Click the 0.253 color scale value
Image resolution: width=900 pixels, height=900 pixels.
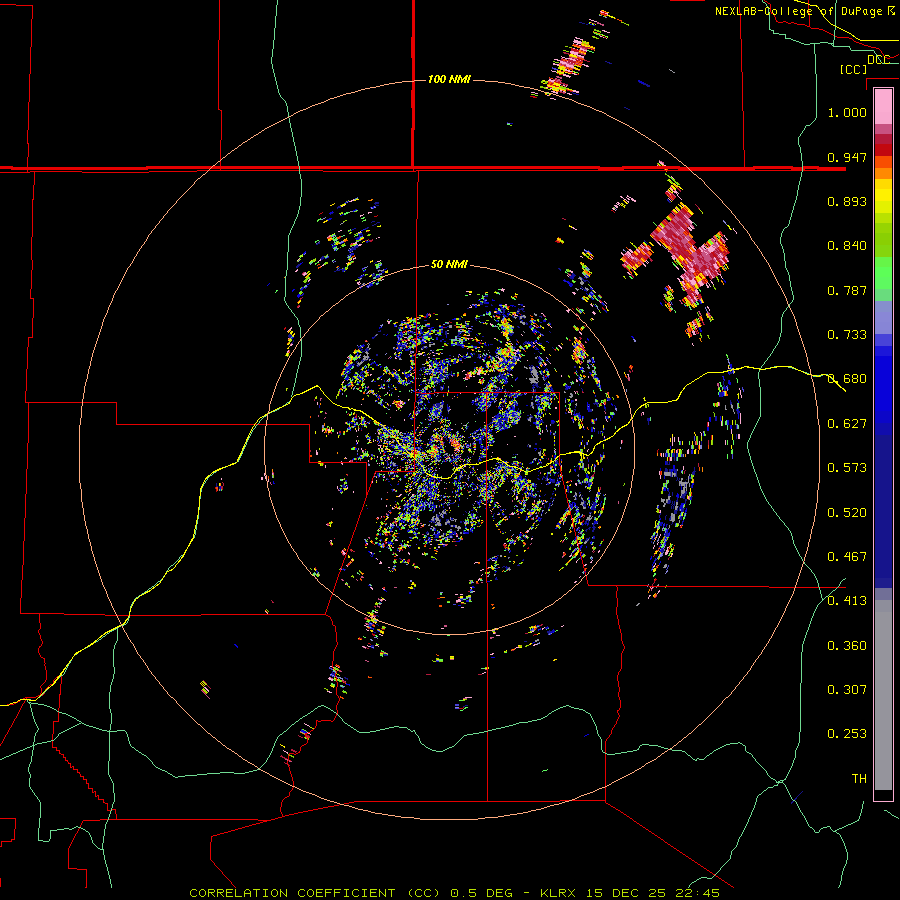point(847,734)
